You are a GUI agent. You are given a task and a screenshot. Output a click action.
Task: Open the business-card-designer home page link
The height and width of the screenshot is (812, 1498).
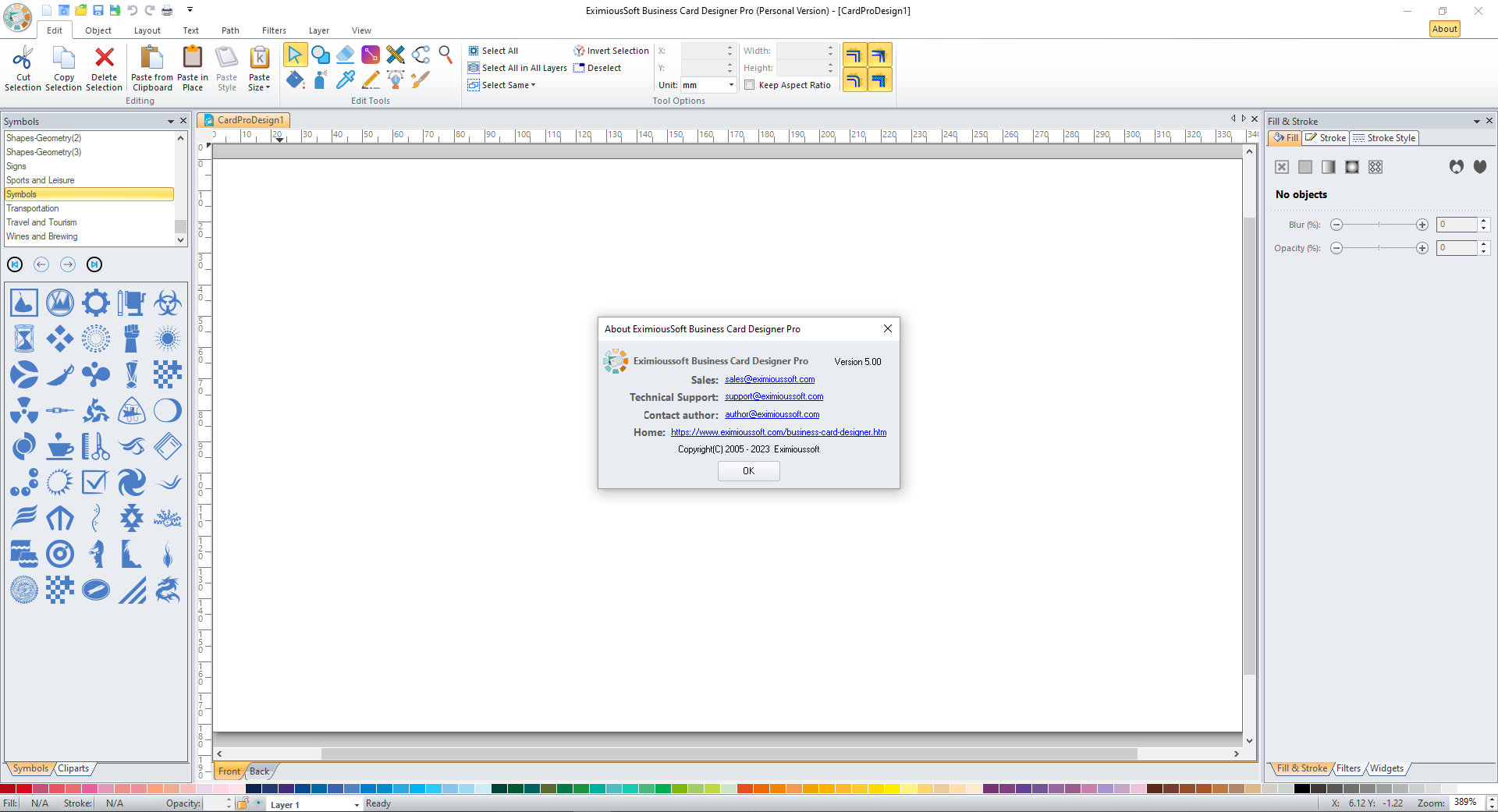tap(779, 432)
